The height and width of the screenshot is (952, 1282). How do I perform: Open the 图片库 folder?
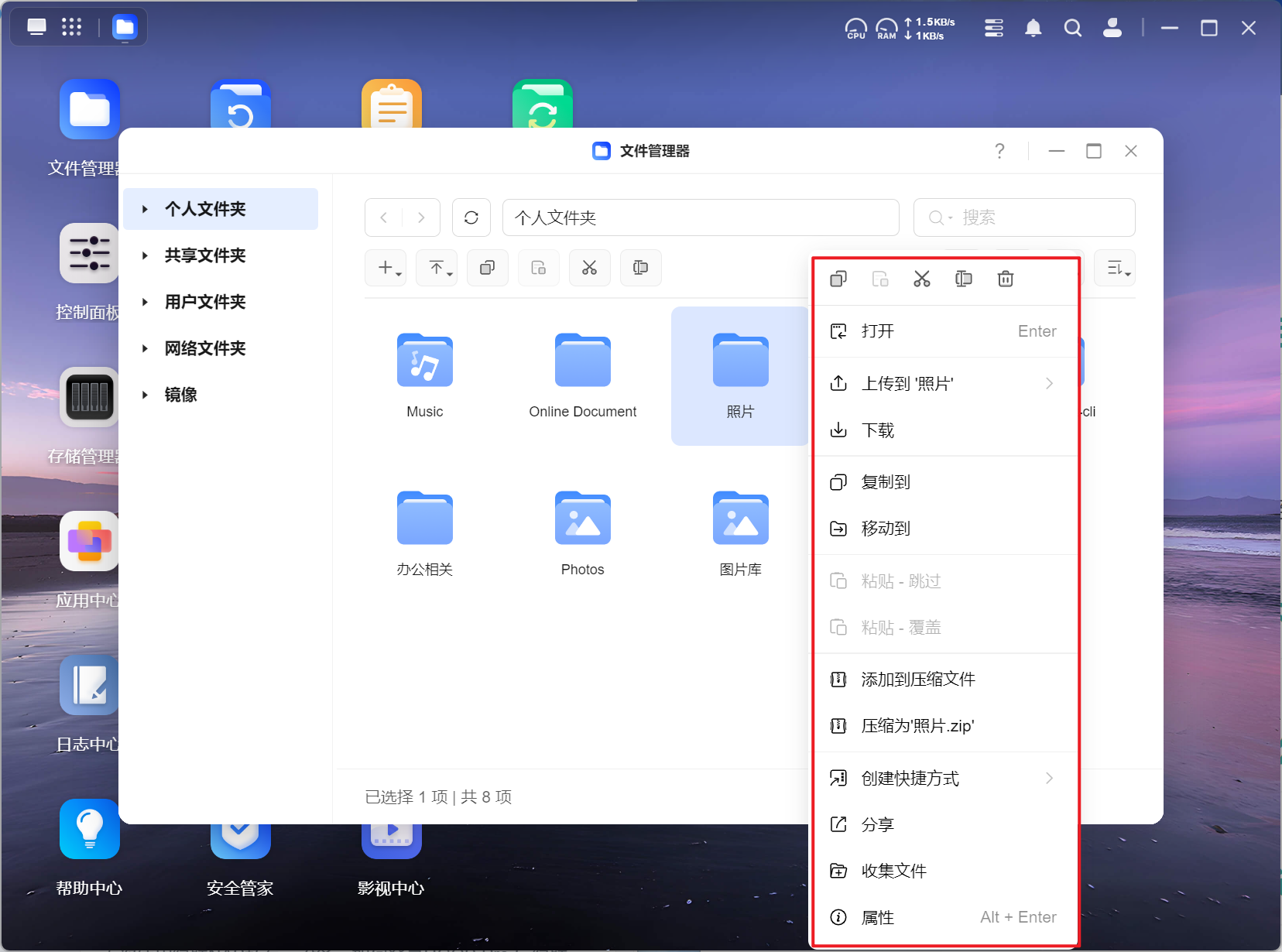pyautogui.click(x=741, y=534)
